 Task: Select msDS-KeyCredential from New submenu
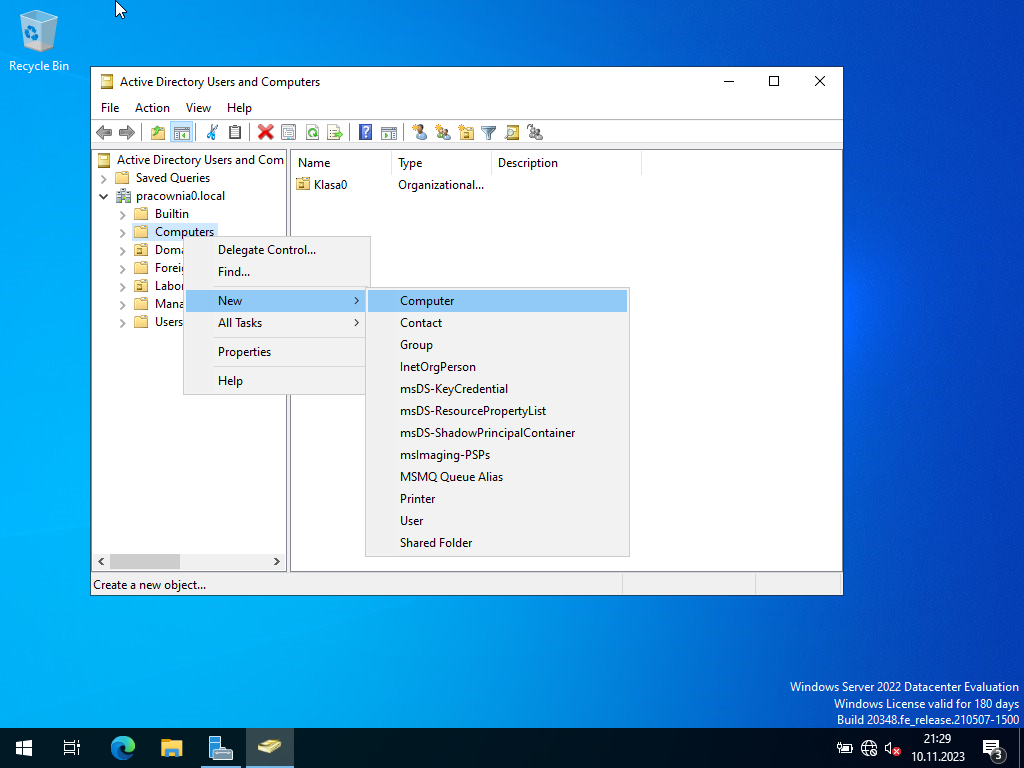pos(497,389)
